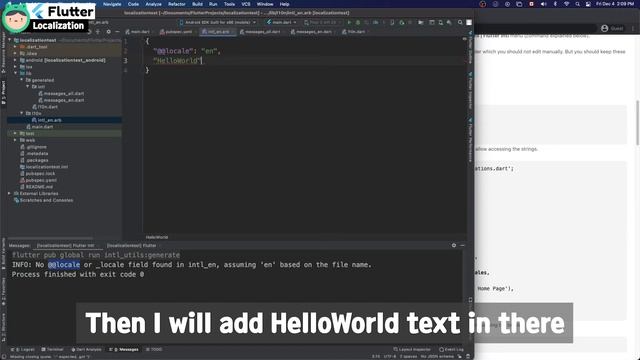Select Android SDK device dropdown
The image size is (640, 360).
pos(218,22)
